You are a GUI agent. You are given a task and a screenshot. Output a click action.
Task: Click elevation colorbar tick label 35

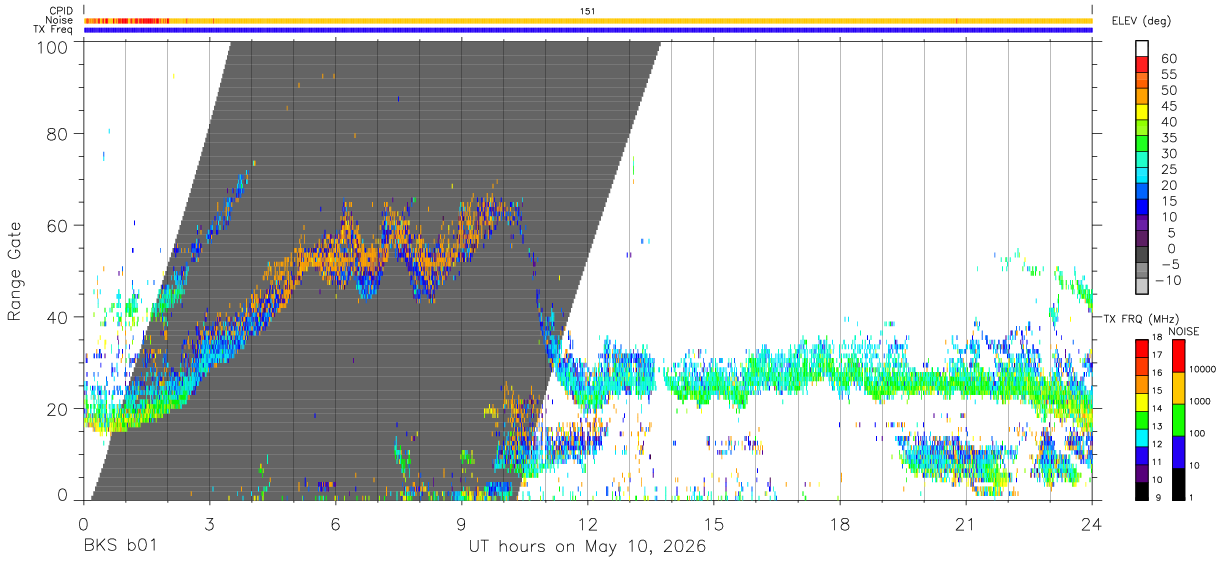pos(1168,138)
